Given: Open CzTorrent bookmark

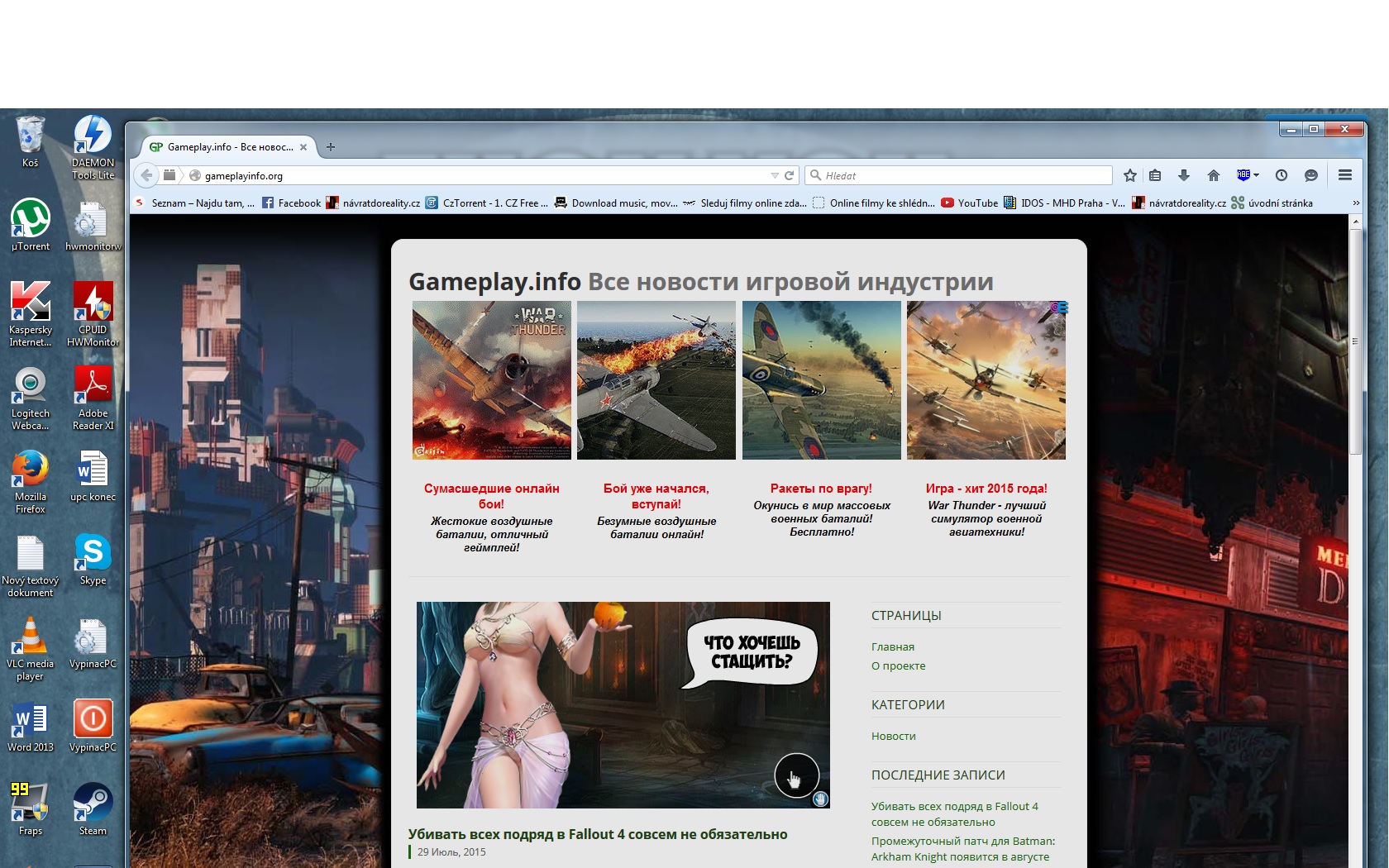Looking at the screenshot, I should (487, 203).
